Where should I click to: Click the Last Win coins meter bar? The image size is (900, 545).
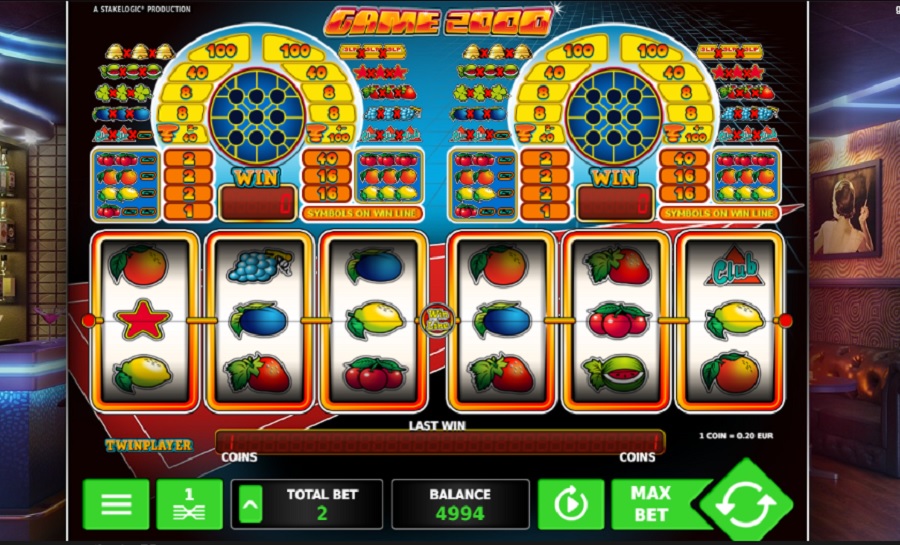(440, 442)
